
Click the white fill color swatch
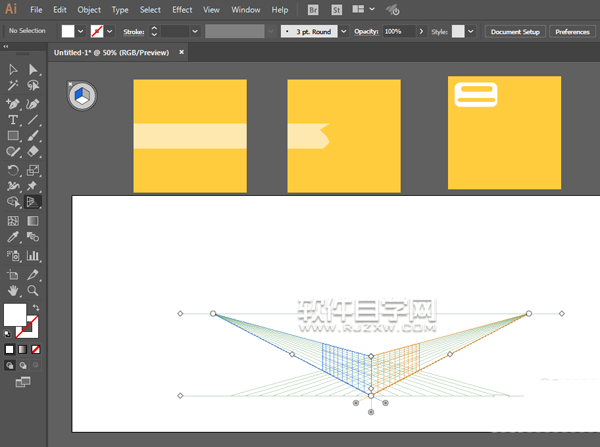[x=14, y=315]
